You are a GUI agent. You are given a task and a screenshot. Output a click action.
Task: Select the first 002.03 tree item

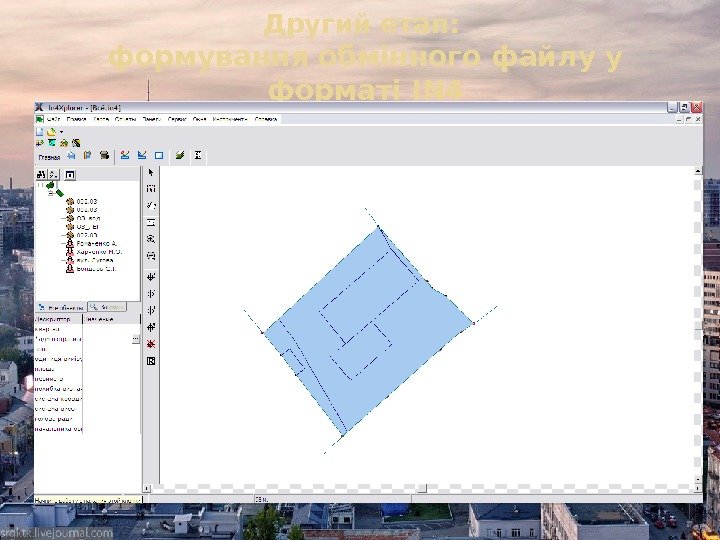pyautogui.click(x=87, y=202)
